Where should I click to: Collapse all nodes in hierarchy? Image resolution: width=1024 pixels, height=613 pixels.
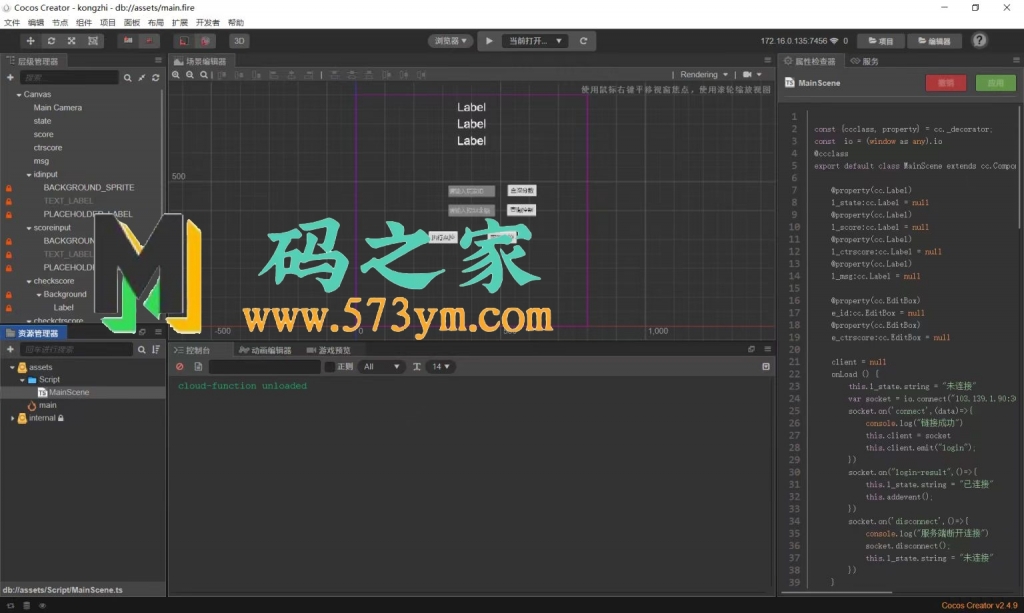[142, 78]
